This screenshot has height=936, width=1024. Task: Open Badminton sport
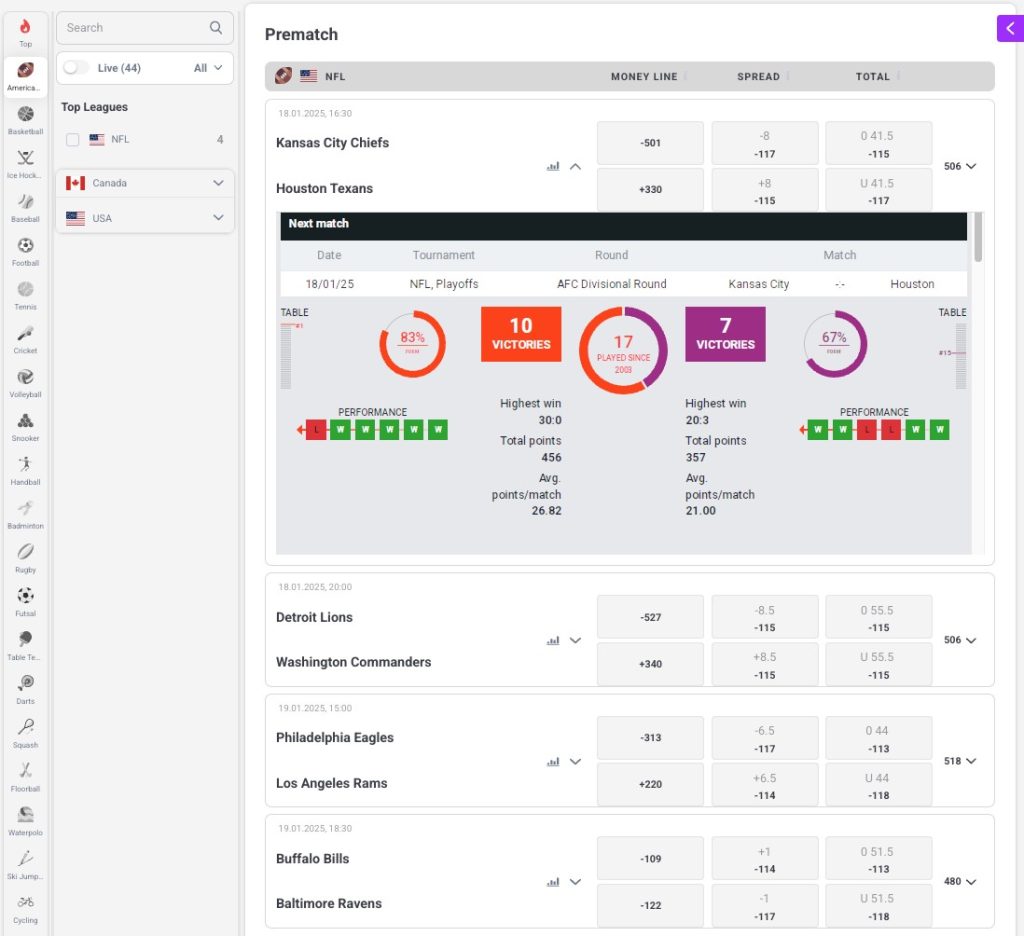tap(25, 515)
